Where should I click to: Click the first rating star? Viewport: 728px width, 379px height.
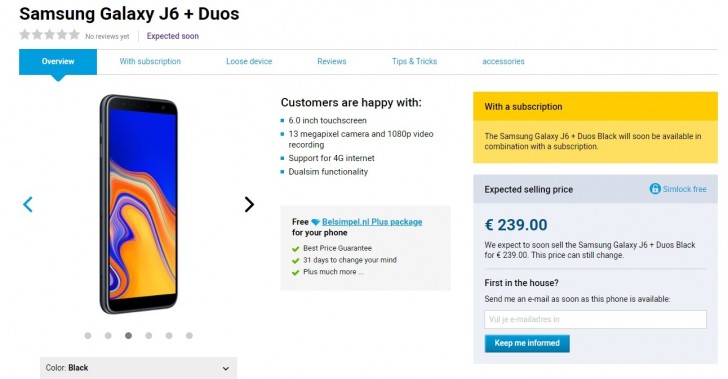(x=25, y=34)
